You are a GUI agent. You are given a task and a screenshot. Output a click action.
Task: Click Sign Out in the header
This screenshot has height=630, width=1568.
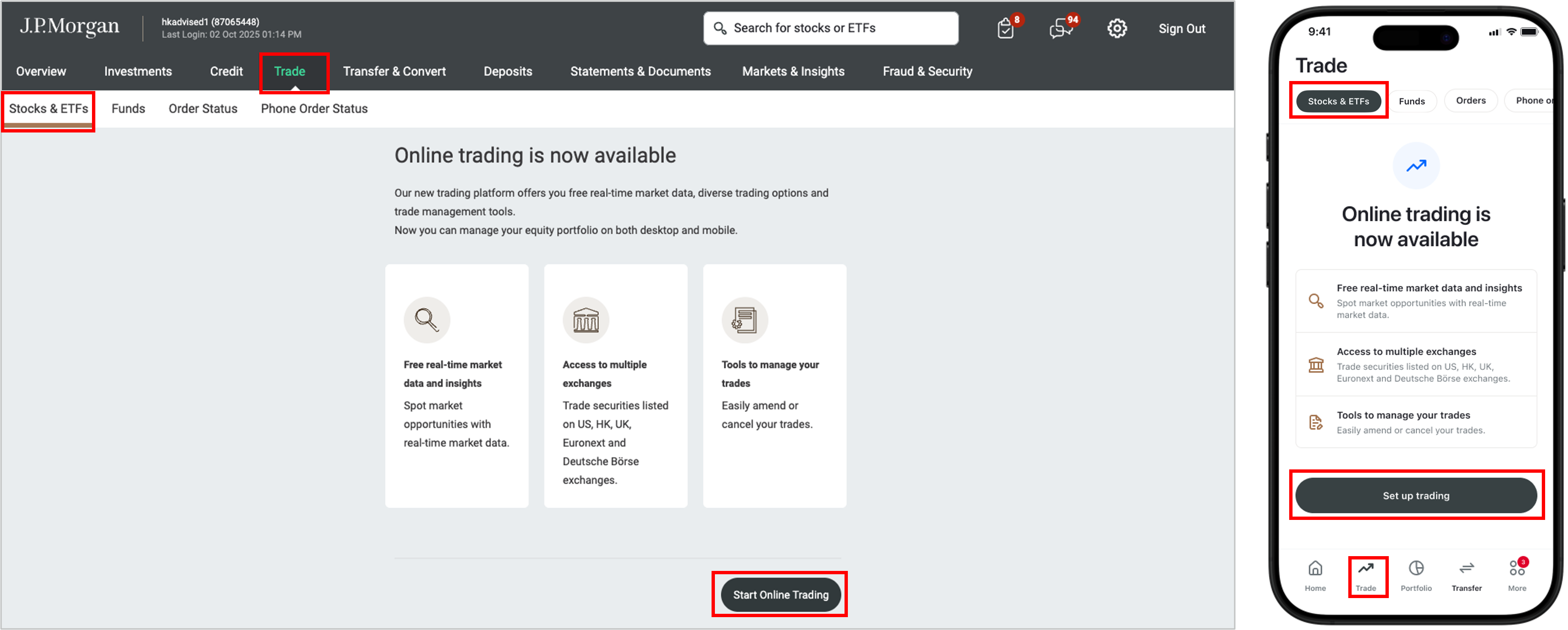(1181, 29)
